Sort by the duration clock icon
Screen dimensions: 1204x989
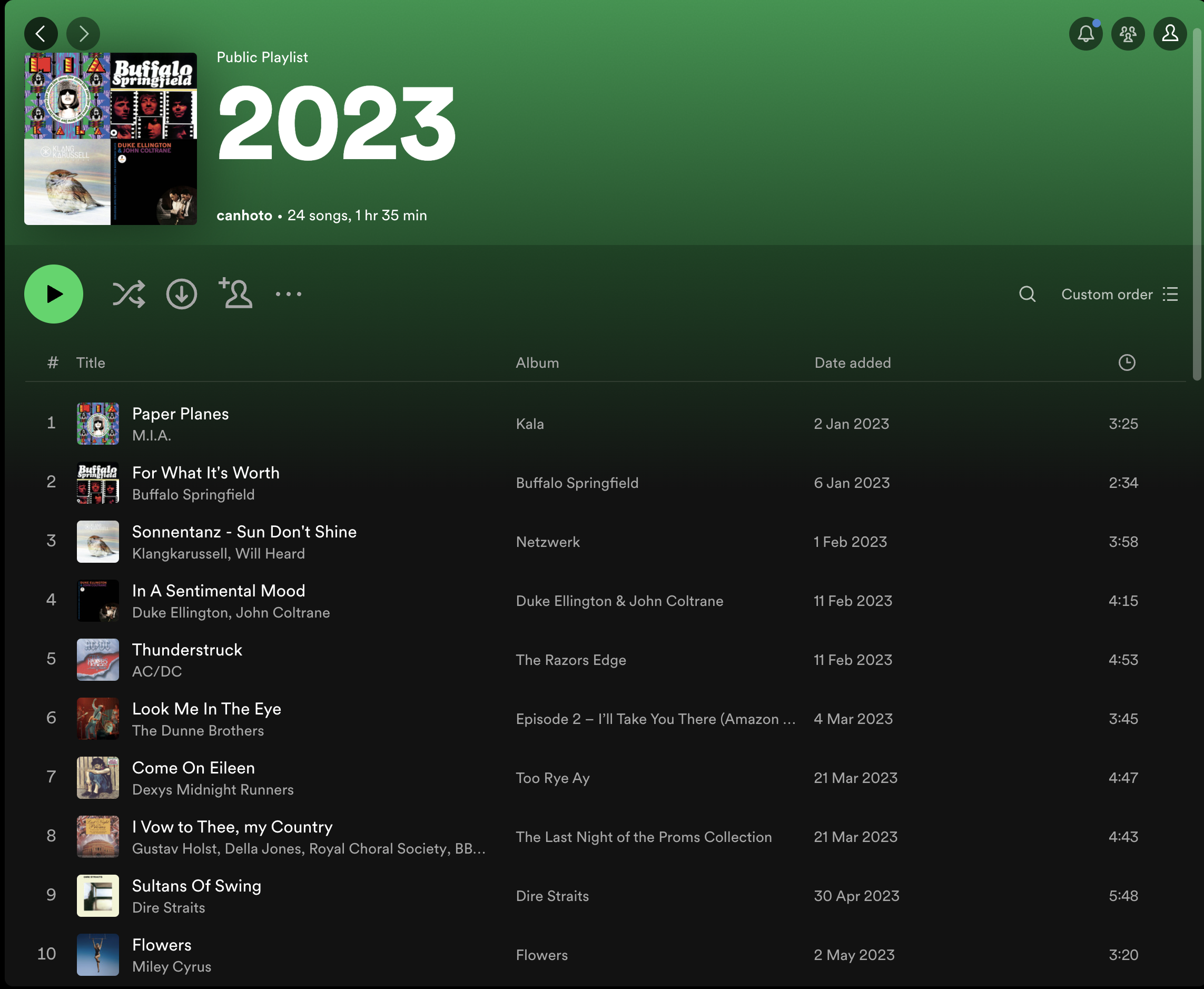(1127, 363)
